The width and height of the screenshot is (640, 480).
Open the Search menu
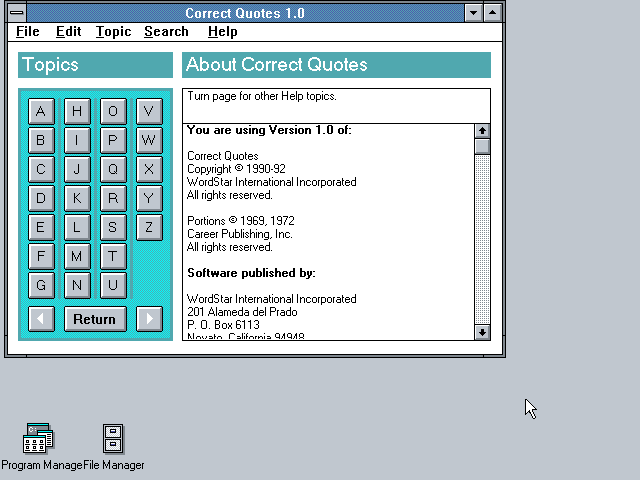[x=166, y=31]
